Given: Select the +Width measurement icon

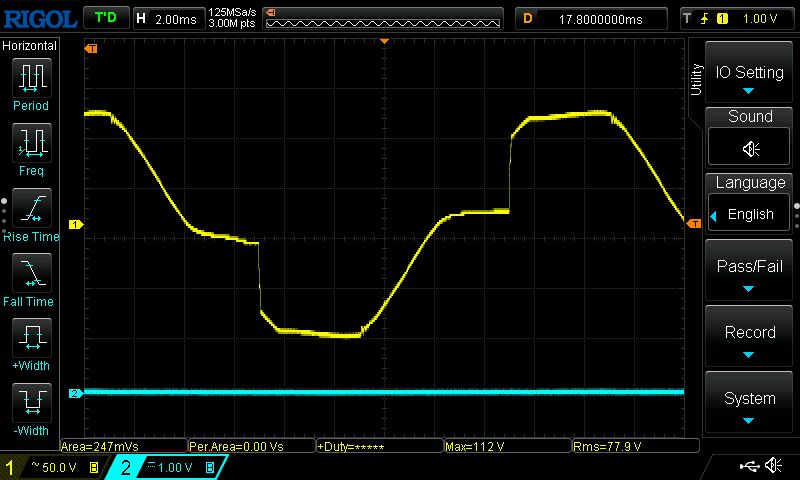Looking at the screenshot, I should pos(32,337).
